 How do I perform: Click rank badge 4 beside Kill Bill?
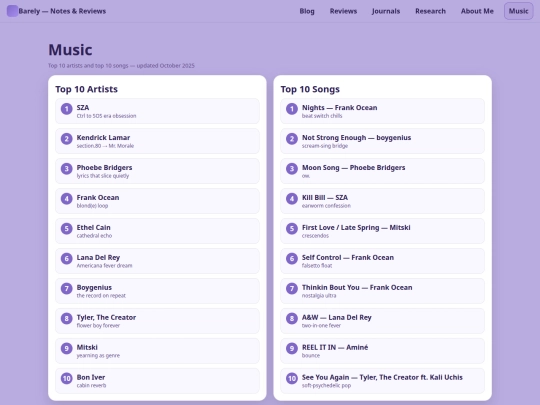292,199
